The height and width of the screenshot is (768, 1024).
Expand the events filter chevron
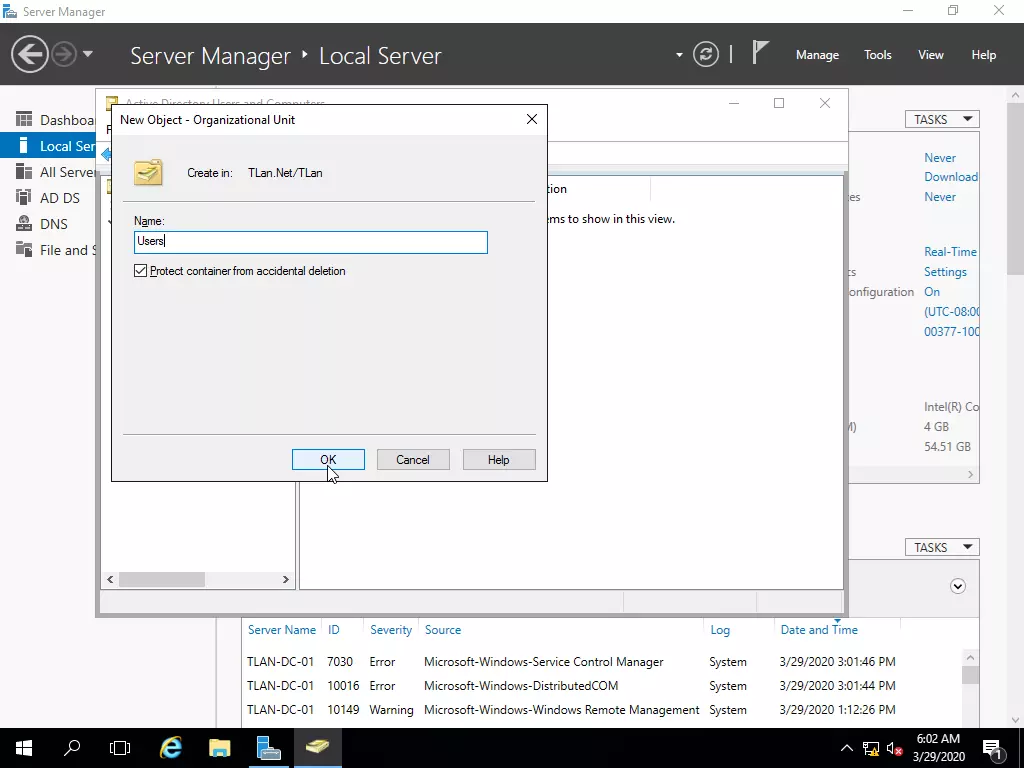957,586
